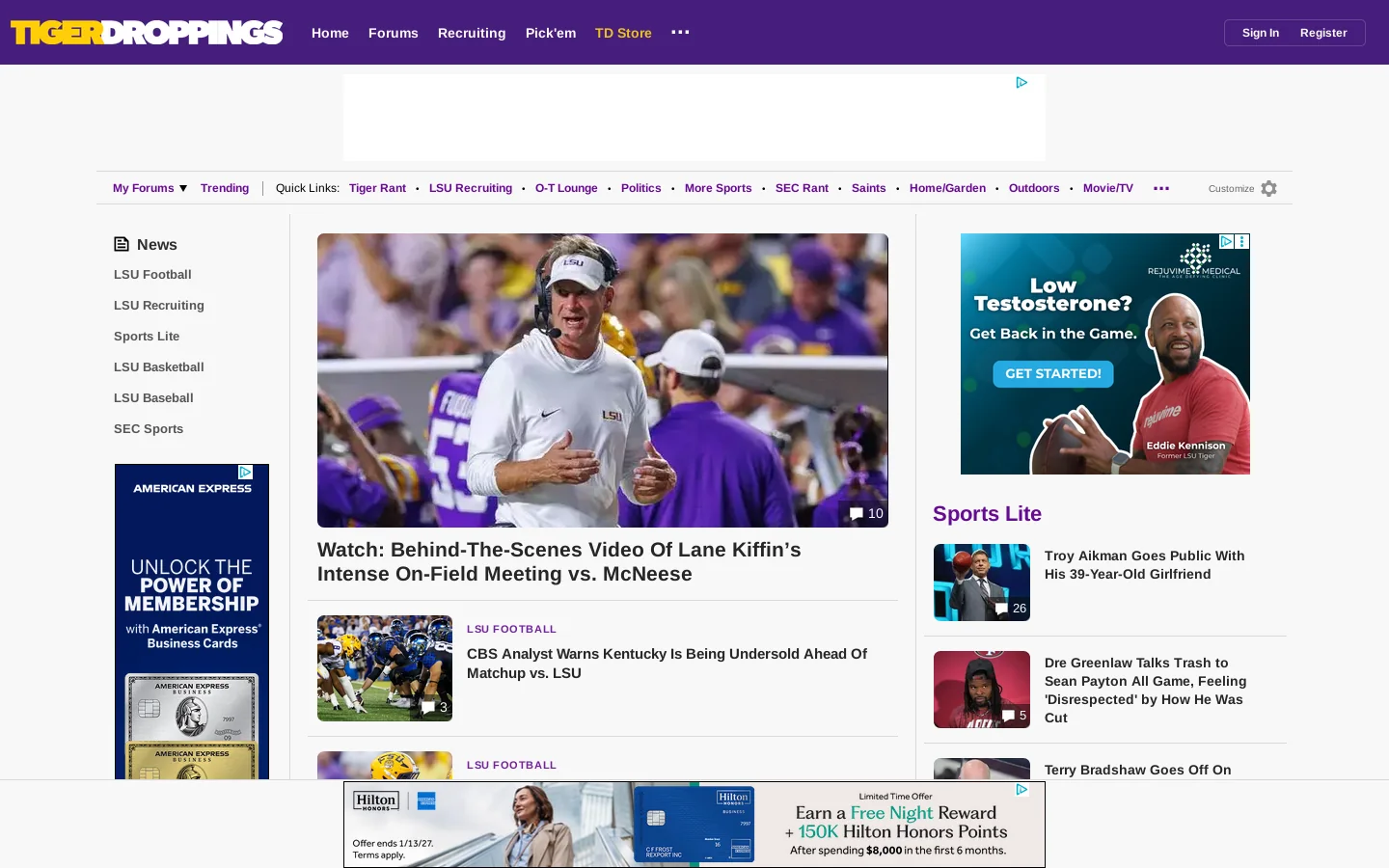Image resolution: width=1389 pixels, height=868 pixels.
Task: Click AdChoices icon on Hilton banner ad
Action: [1021, 790]
